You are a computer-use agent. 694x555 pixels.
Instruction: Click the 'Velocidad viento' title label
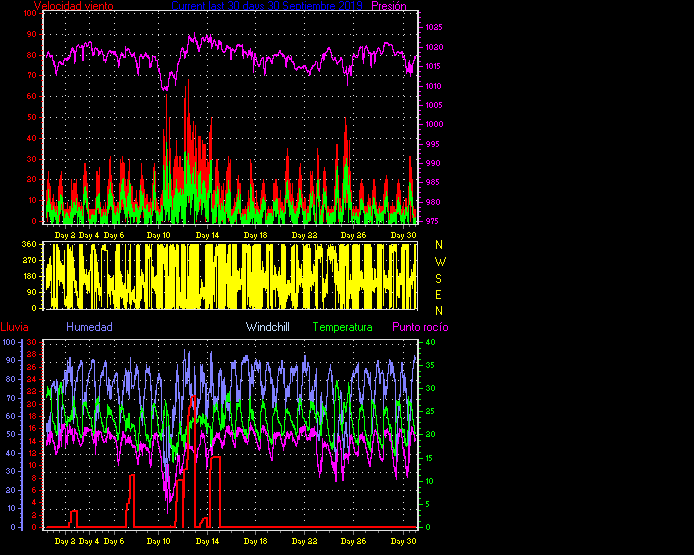point(73,6)
